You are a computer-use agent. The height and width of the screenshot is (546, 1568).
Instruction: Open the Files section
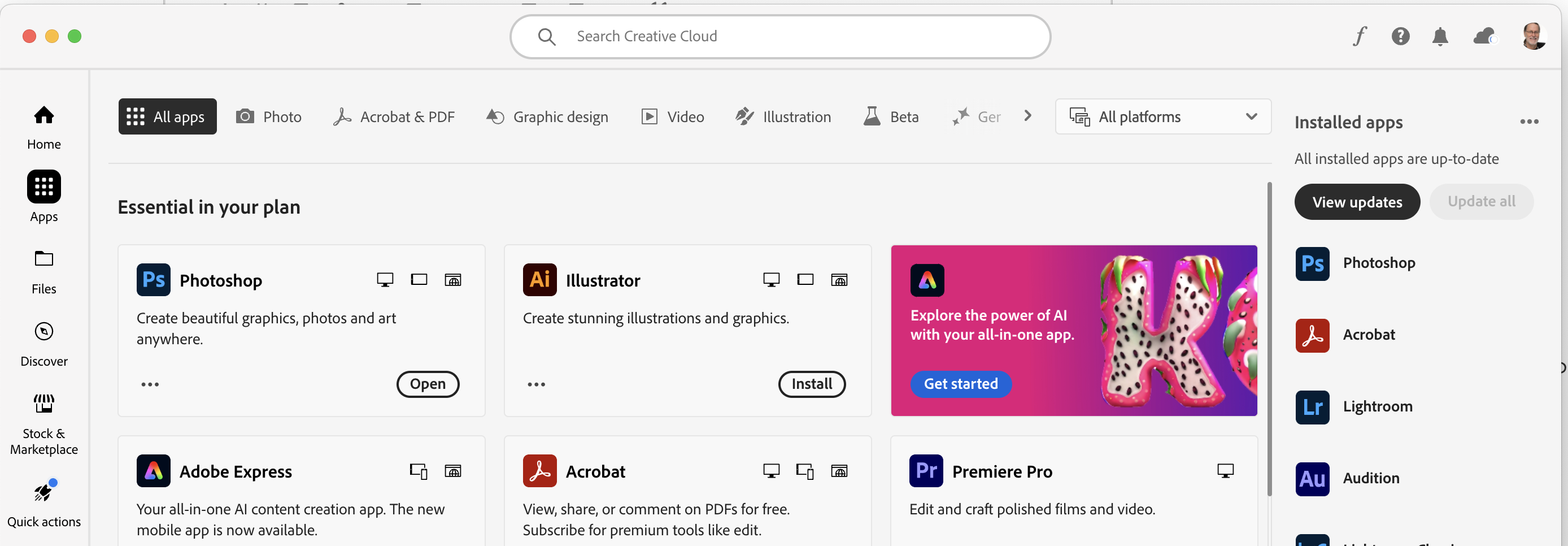pos(43,270)
